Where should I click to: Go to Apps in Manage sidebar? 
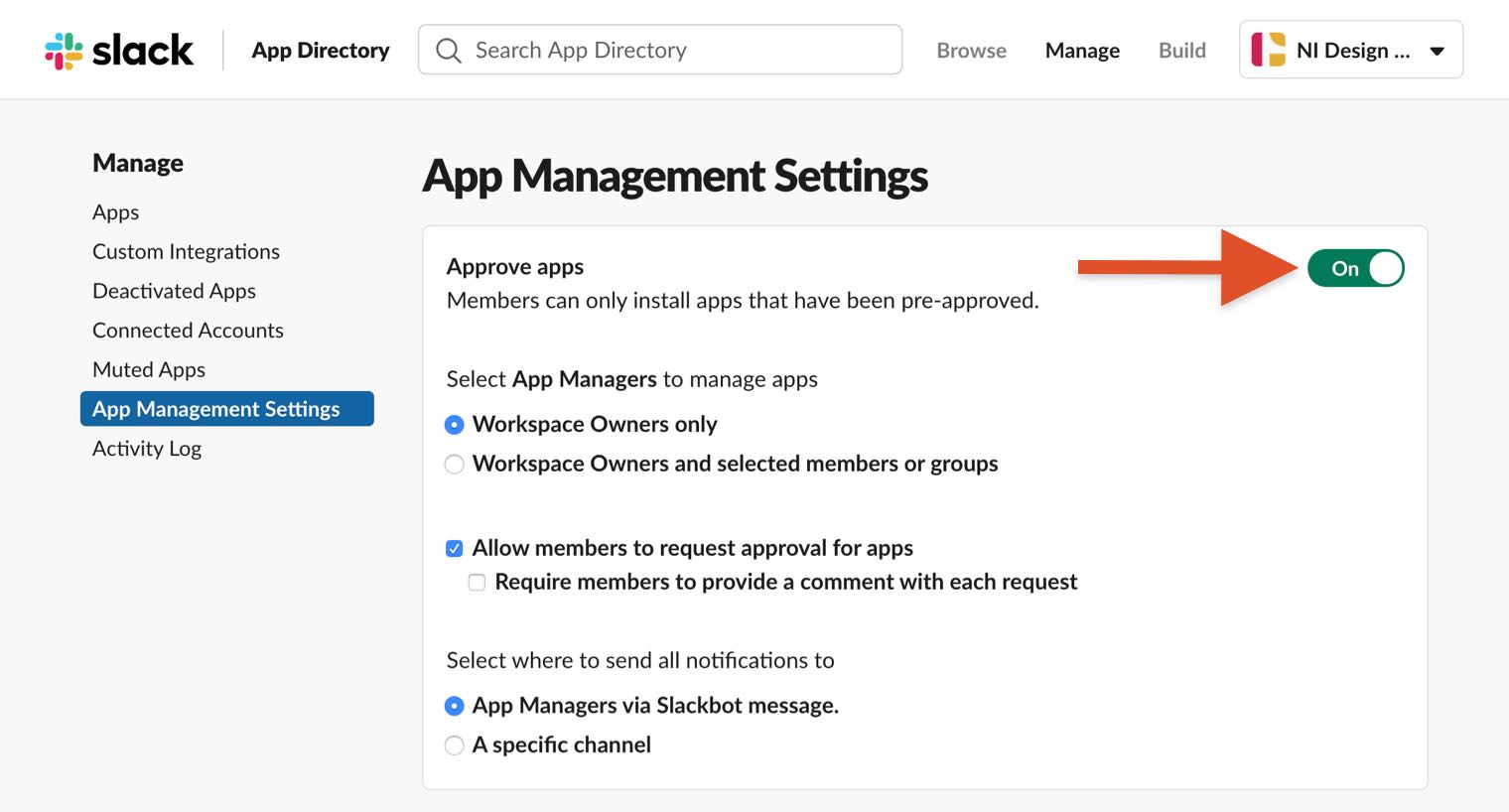click(x=116, y=212)
